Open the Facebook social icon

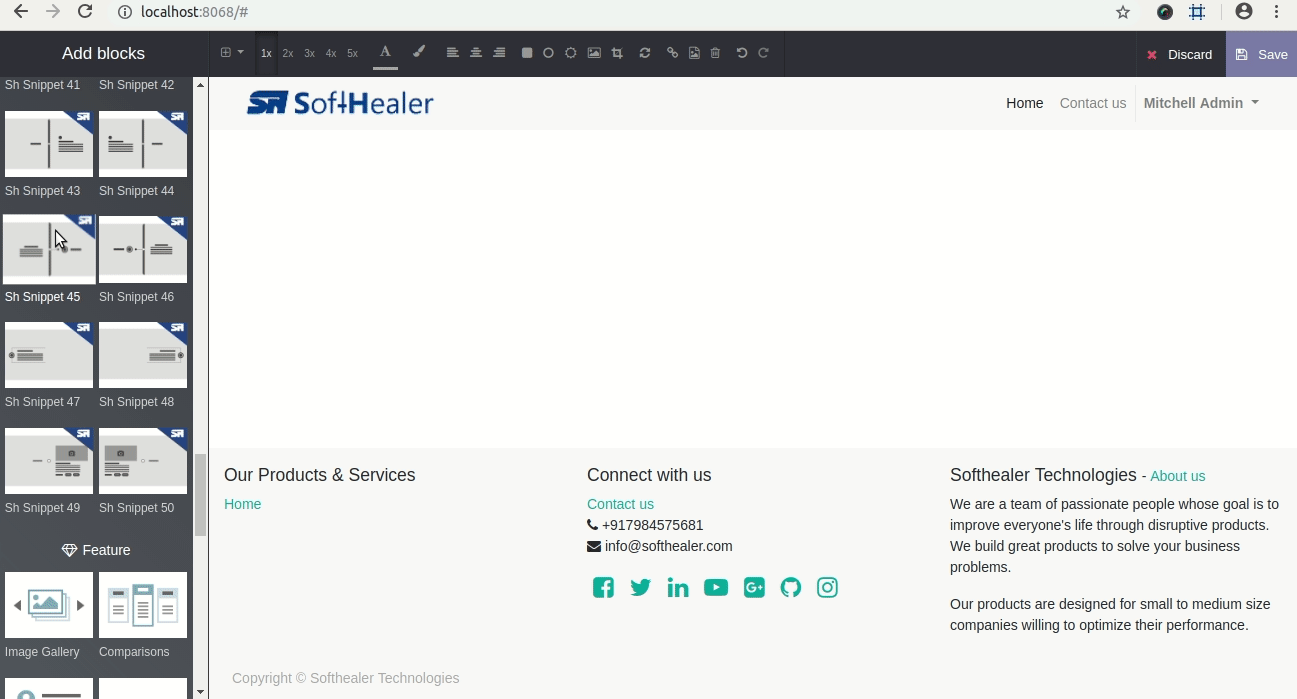pos(603,587)
